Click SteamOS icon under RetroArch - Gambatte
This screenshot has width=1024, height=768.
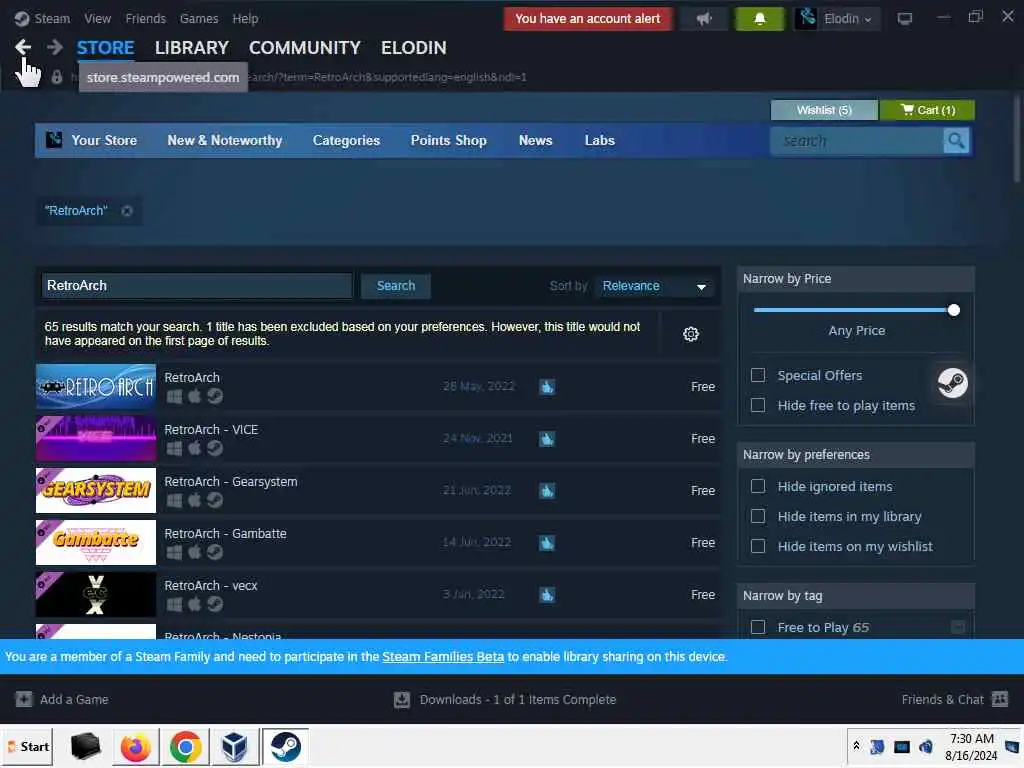pyautogui.click(x=215, y=552)
